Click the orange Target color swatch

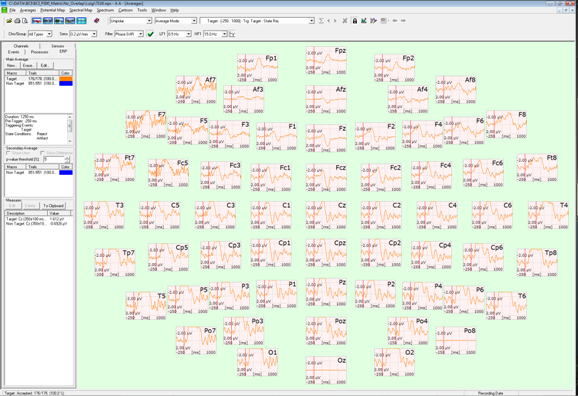pyautogui.click(x=66, y=79)
